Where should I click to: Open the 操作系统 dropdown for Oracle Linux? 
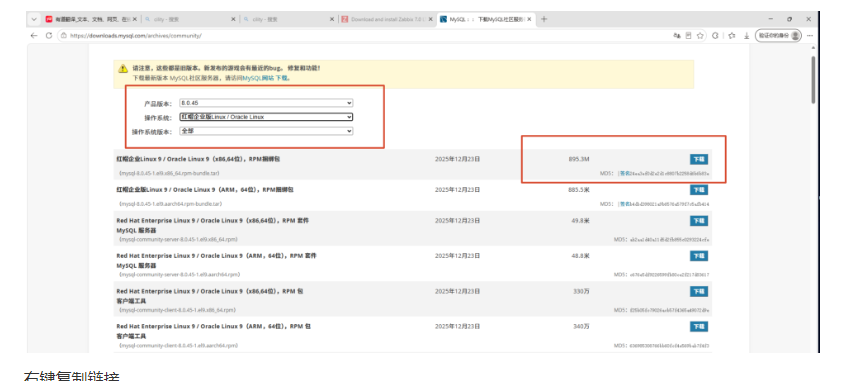tap(266, 117)
